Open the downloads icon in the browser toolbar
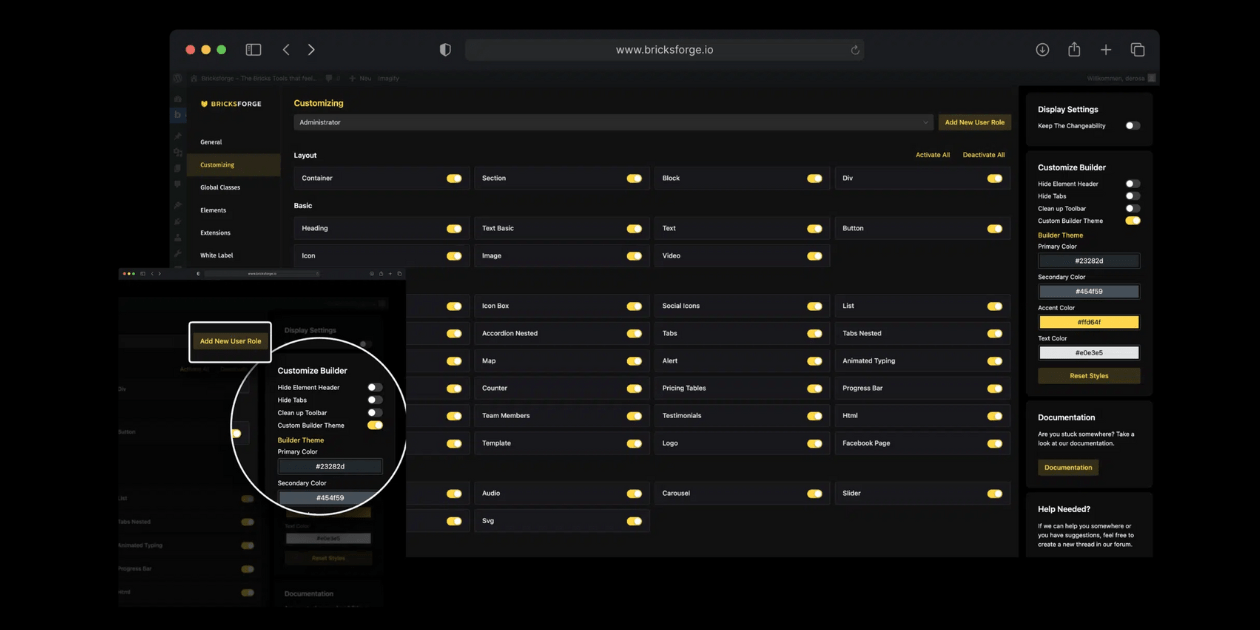Image resolution: width=1260 pixels, height=630 pixels. [x=1041, y=48]
